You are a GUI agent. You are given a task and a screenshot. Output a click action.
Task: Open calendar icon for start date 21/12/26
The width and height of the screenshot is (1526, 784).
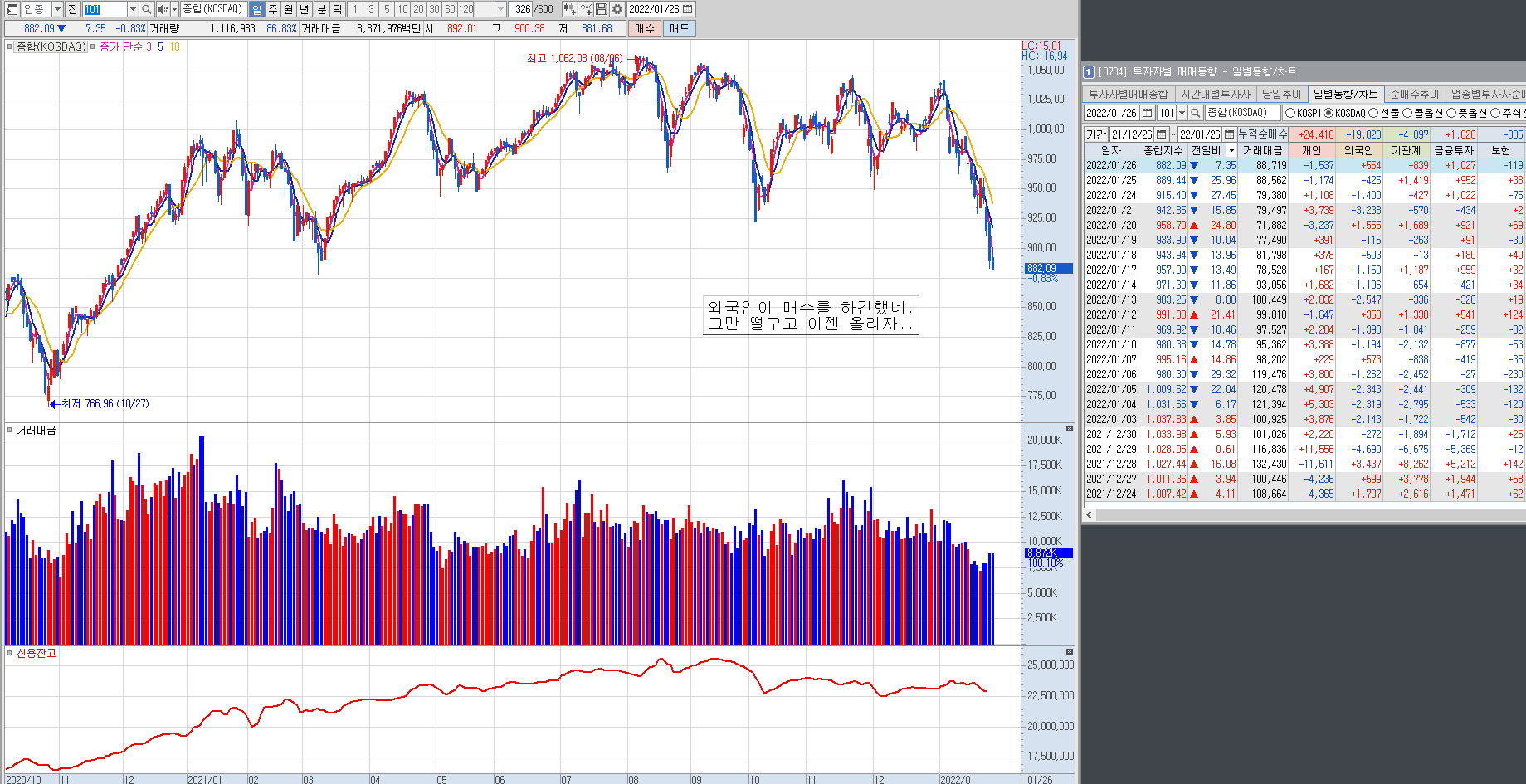coord(1162,134)
